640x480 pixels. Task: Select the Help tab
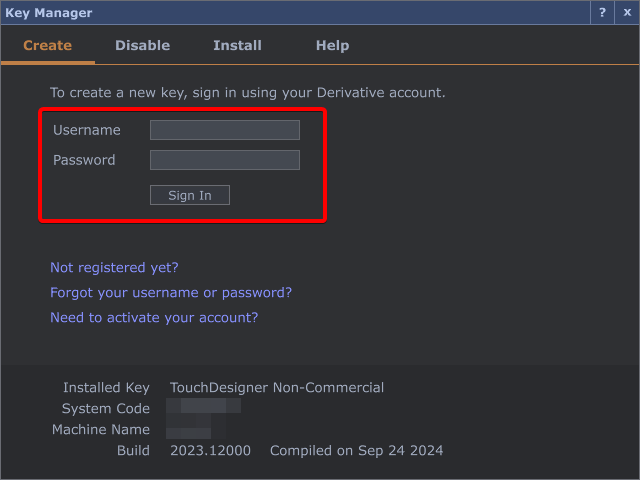pyautogui.click(x=332, y=45)
